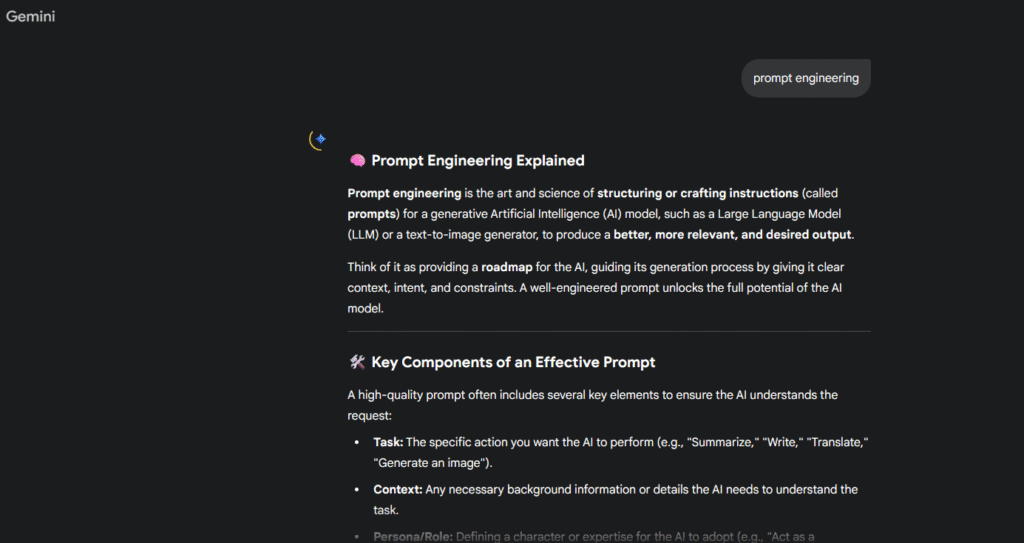This screenshot has height=543, width=1024.
Task: Click the hammer and wrench emoji icon
Action: point(357,362)
